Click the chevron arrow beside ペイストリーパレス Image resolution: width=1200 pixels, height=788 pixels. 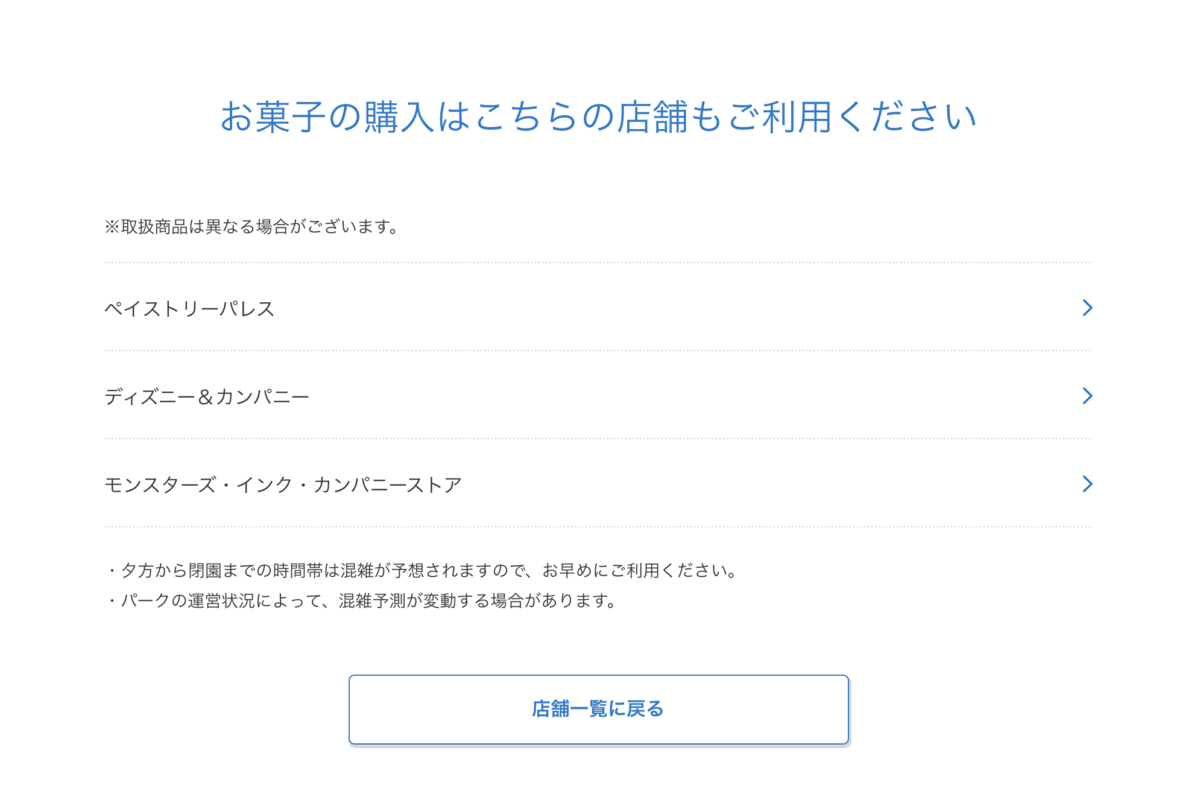tap(1087, 308)
